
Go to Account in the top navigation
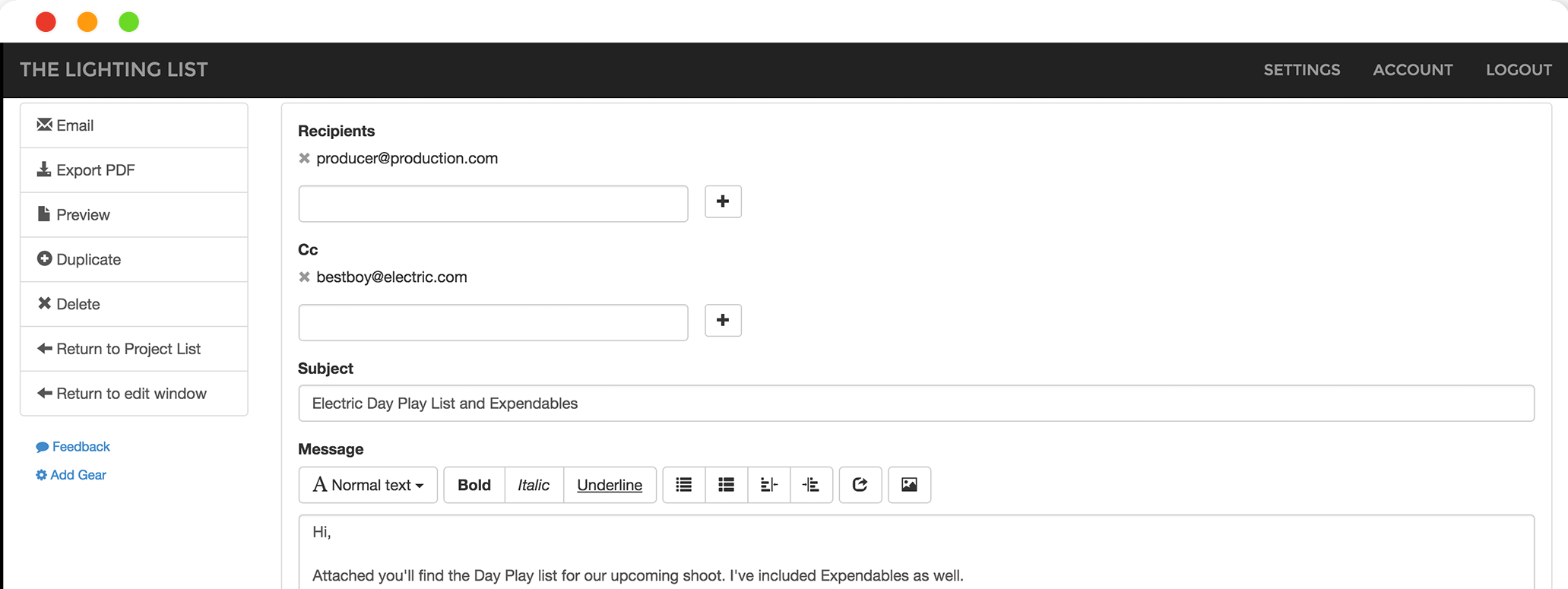pyautogui.click(x=1413, y=70)
